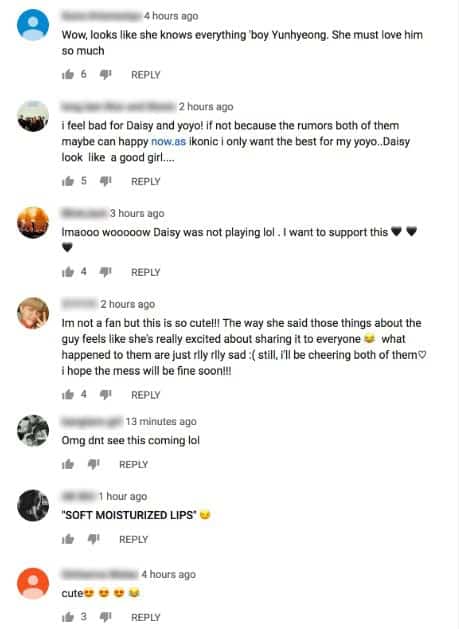Reply to 'Omg dnt see this coming lol'
The image size is (459, 629).
coord(134,465)
